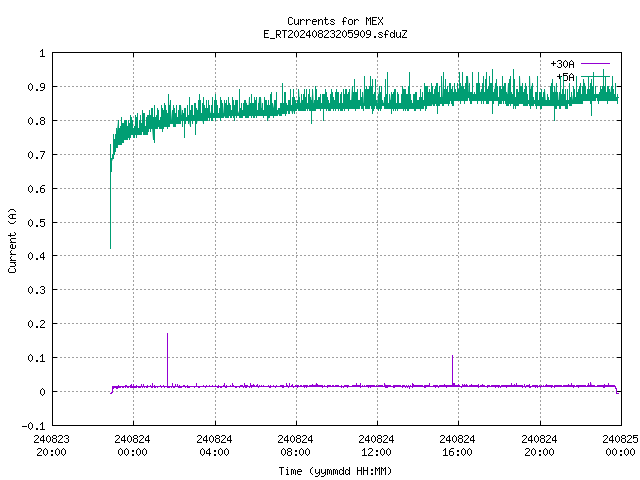640x480 pixels.
Task: Click the +30A legend label
Action: 562,64
